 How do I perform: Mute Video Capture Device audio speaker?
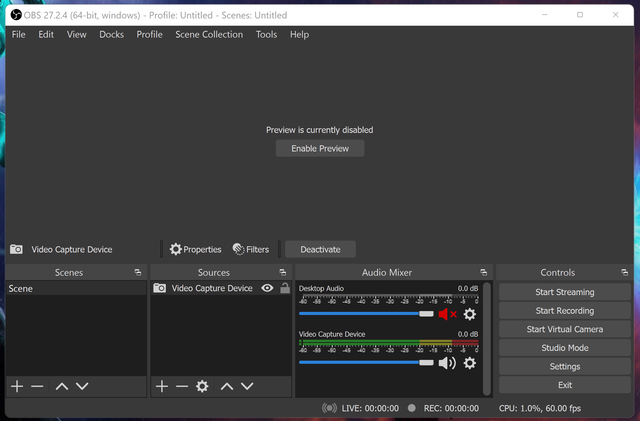tap(447, 363)
